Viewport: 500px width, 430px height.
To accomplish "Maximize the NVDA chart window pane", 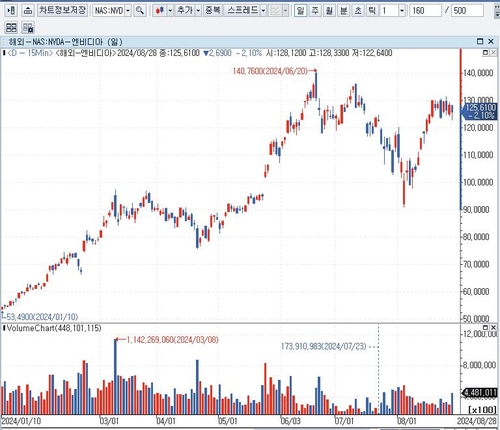I will click(480, 41).
